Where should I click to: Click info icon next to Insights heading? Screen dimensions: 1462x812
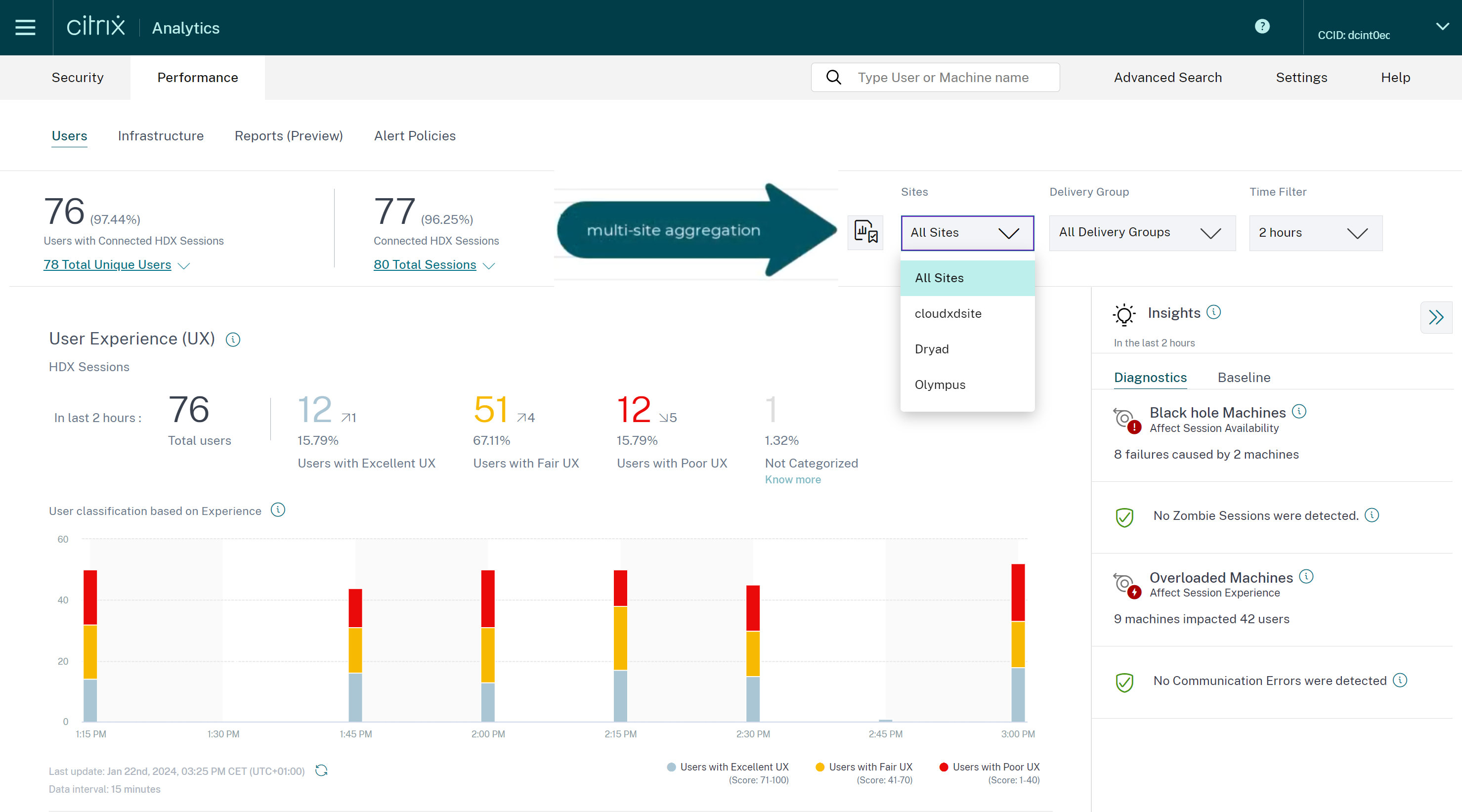[1213, 312]
